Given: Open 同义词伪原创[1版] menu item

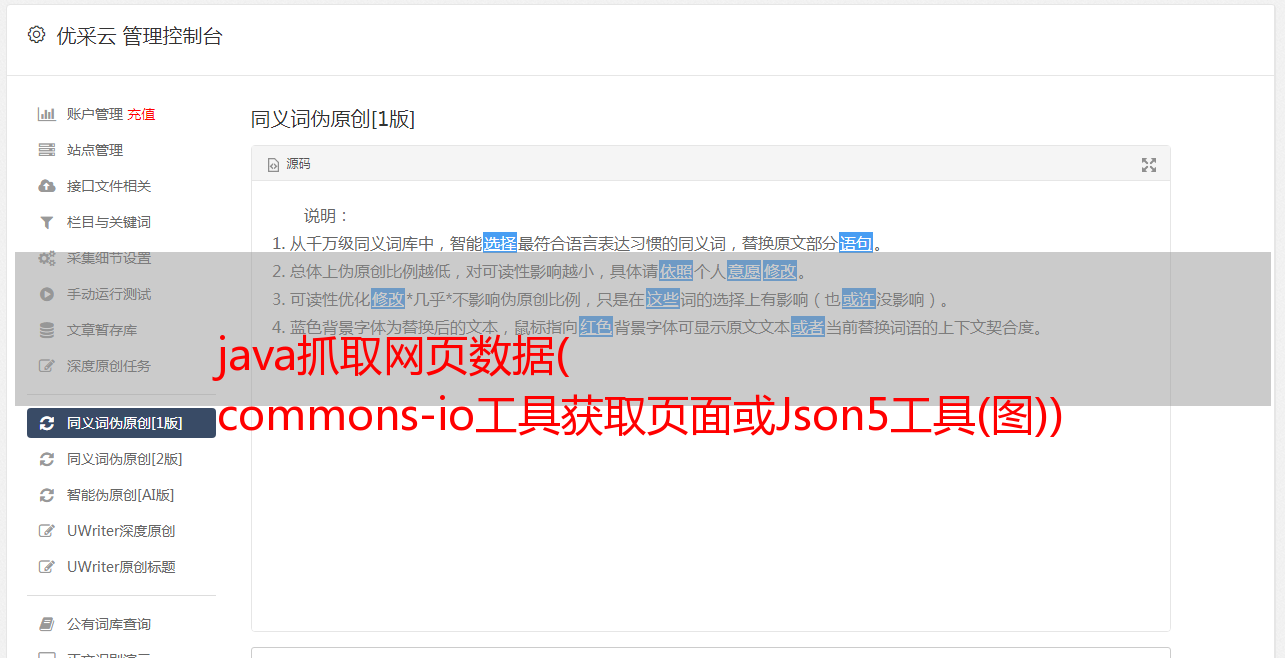Looking at the screenshot, I should 121,423.
